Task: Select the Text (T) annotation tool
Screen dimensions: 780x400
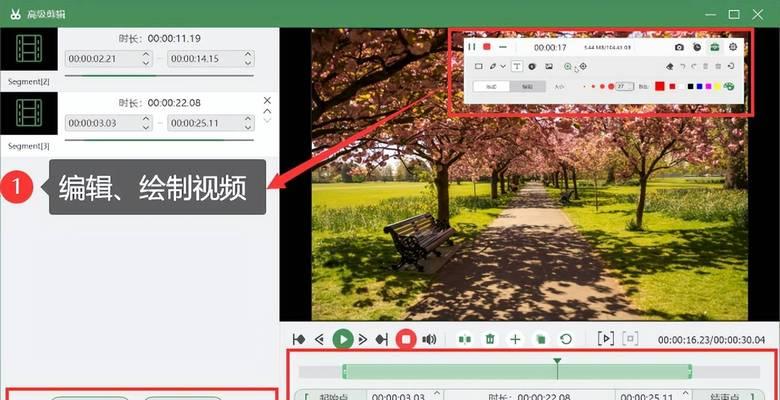Action: (x=517, y=66)
